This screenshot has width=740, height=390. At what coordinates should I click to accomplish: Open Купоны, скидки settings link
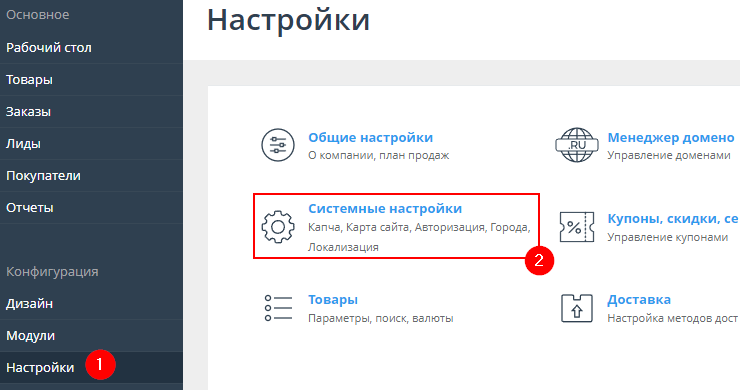point(673,219)
